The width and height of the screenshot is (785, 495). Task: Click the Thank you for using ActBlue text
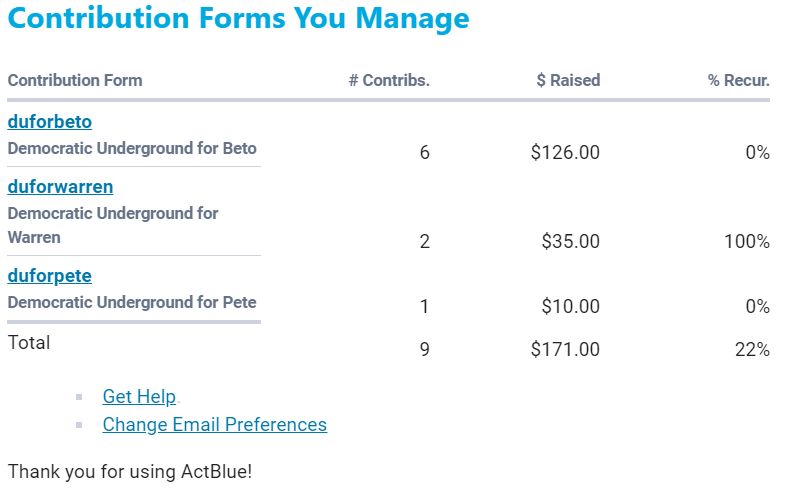point(130,471)
